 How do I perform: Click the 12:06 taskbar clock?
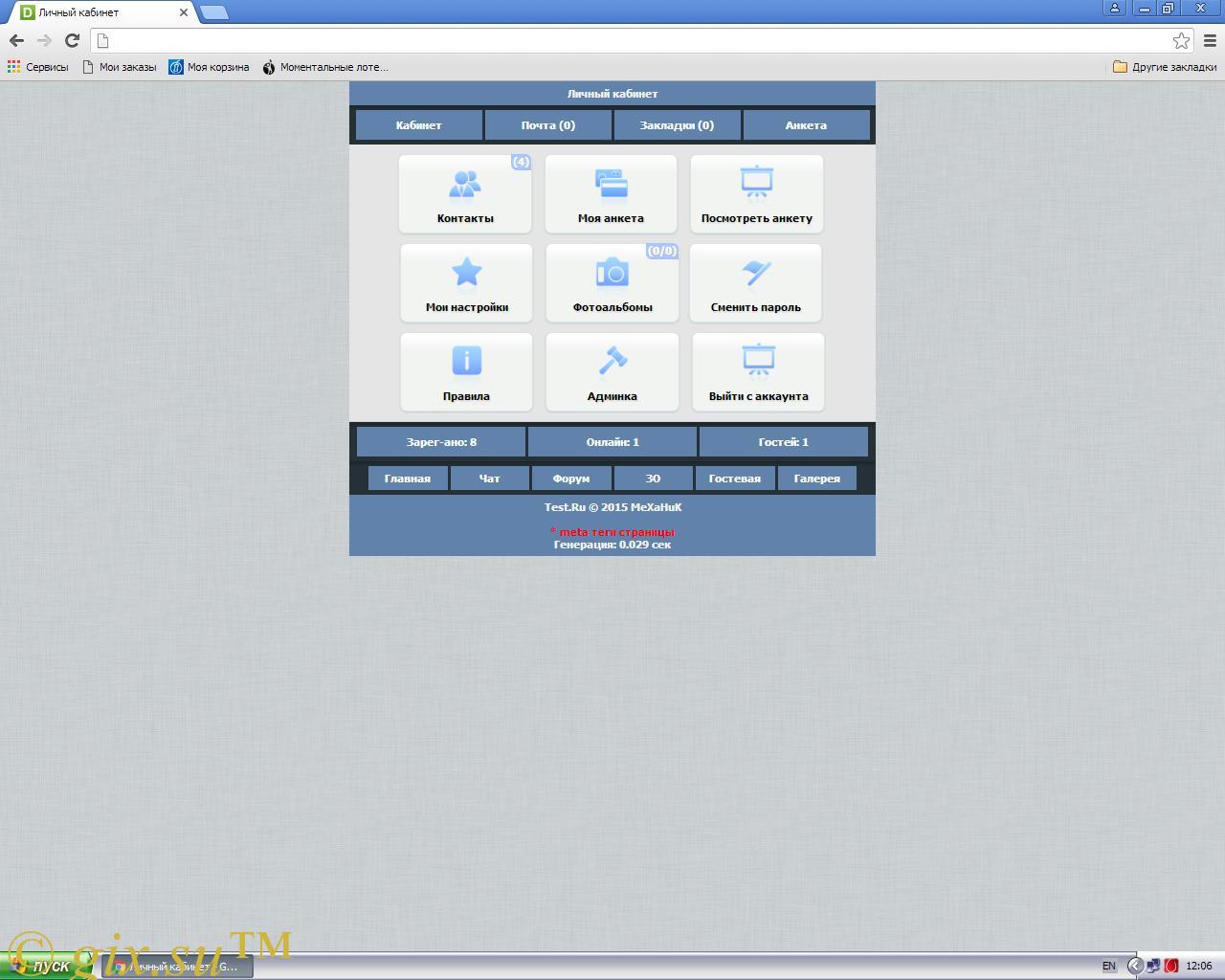point(1199,967)
